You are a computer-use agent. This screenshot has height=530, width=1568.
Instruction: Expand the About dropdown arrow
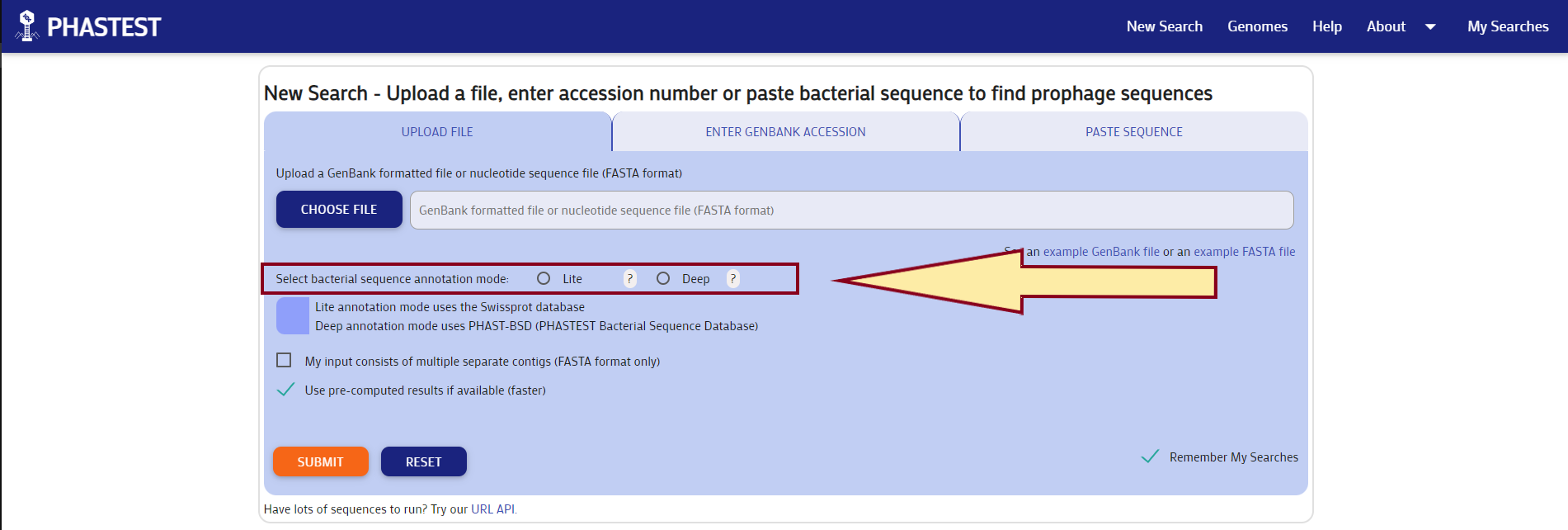click(1430, 26)
